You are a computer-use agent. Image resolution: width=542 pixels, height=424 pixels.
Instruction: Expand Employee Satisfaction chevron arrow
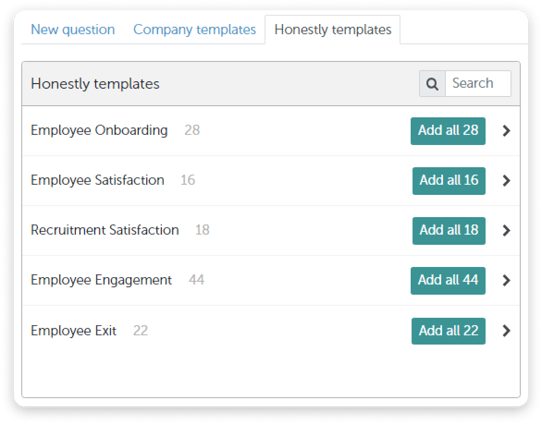click(506, 180)
